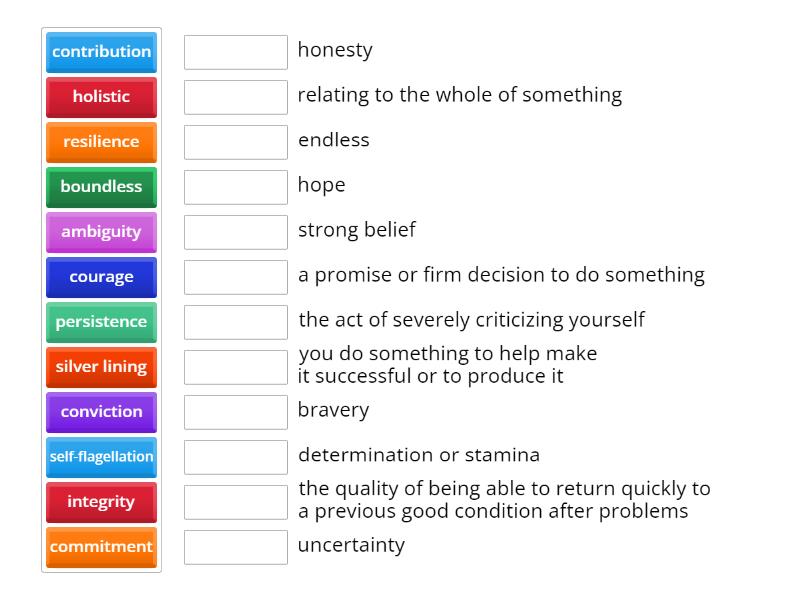800x600 pixels.
Task: Pick the boundless word tile
Action: pos(101,187)
